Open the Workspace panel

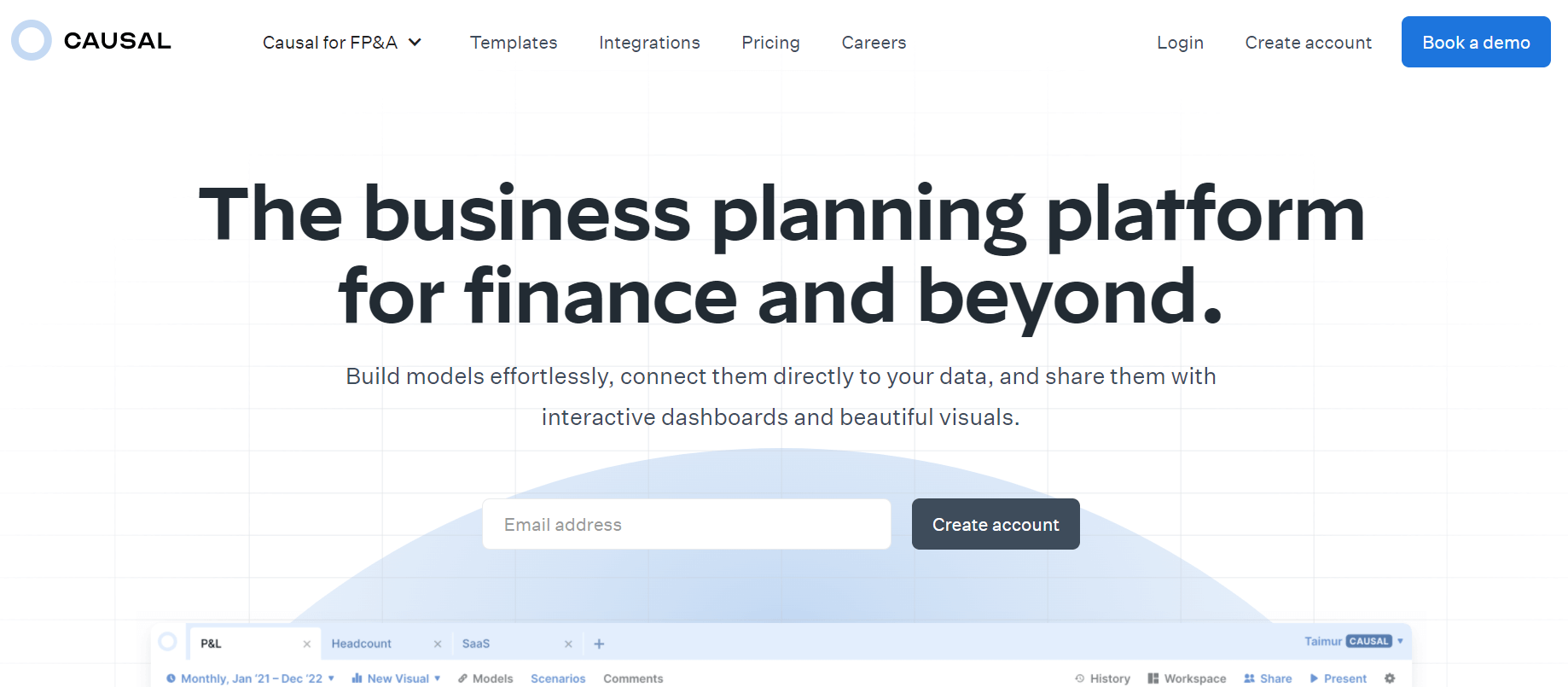1187,678
